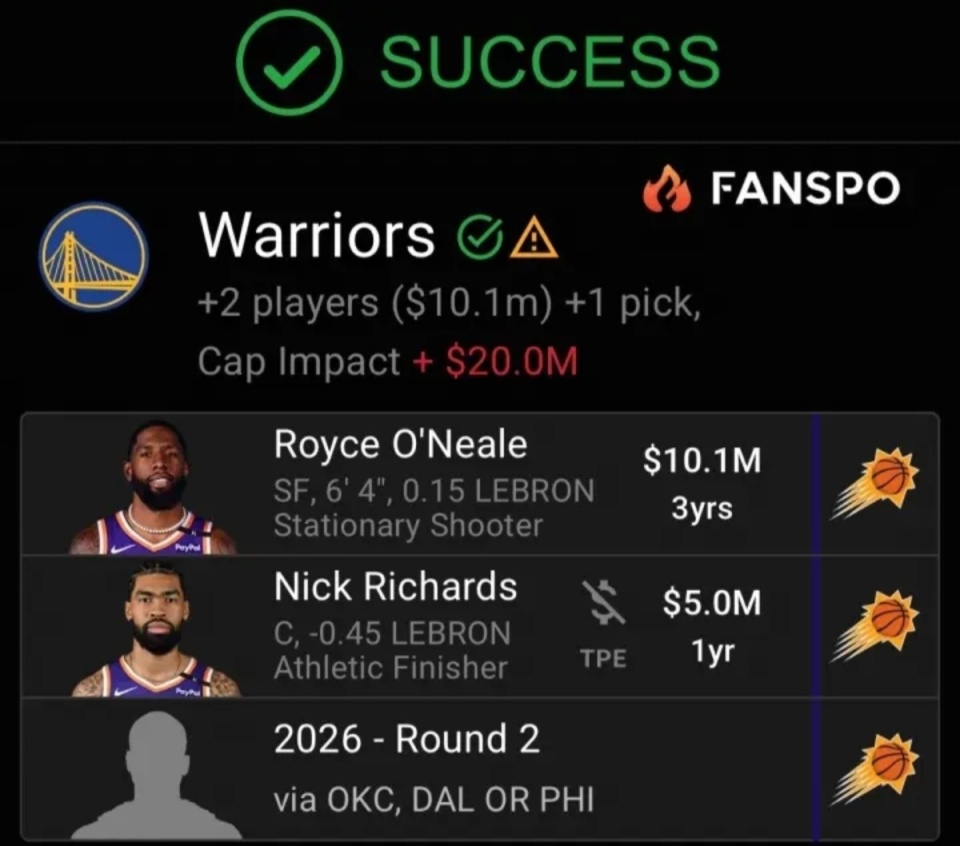Image resolution: width=960 pixels, height=846 pixels.
Task: Select the Nick Richards player name
Action: pos(396,586)
